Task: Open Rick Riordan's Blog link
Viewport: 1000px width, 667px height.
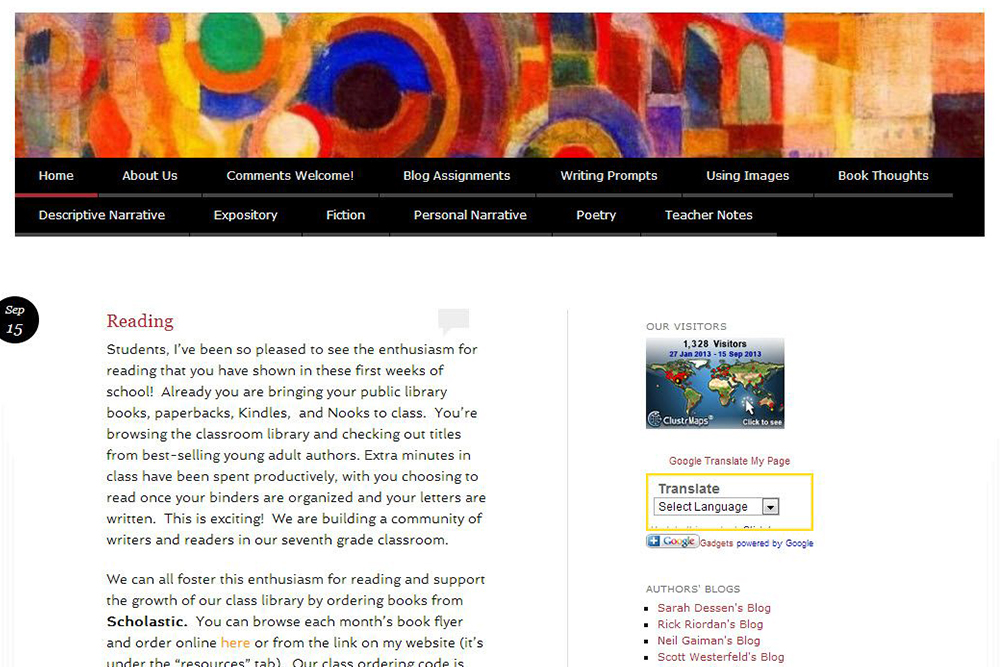Action: click(x=710, y=624)
